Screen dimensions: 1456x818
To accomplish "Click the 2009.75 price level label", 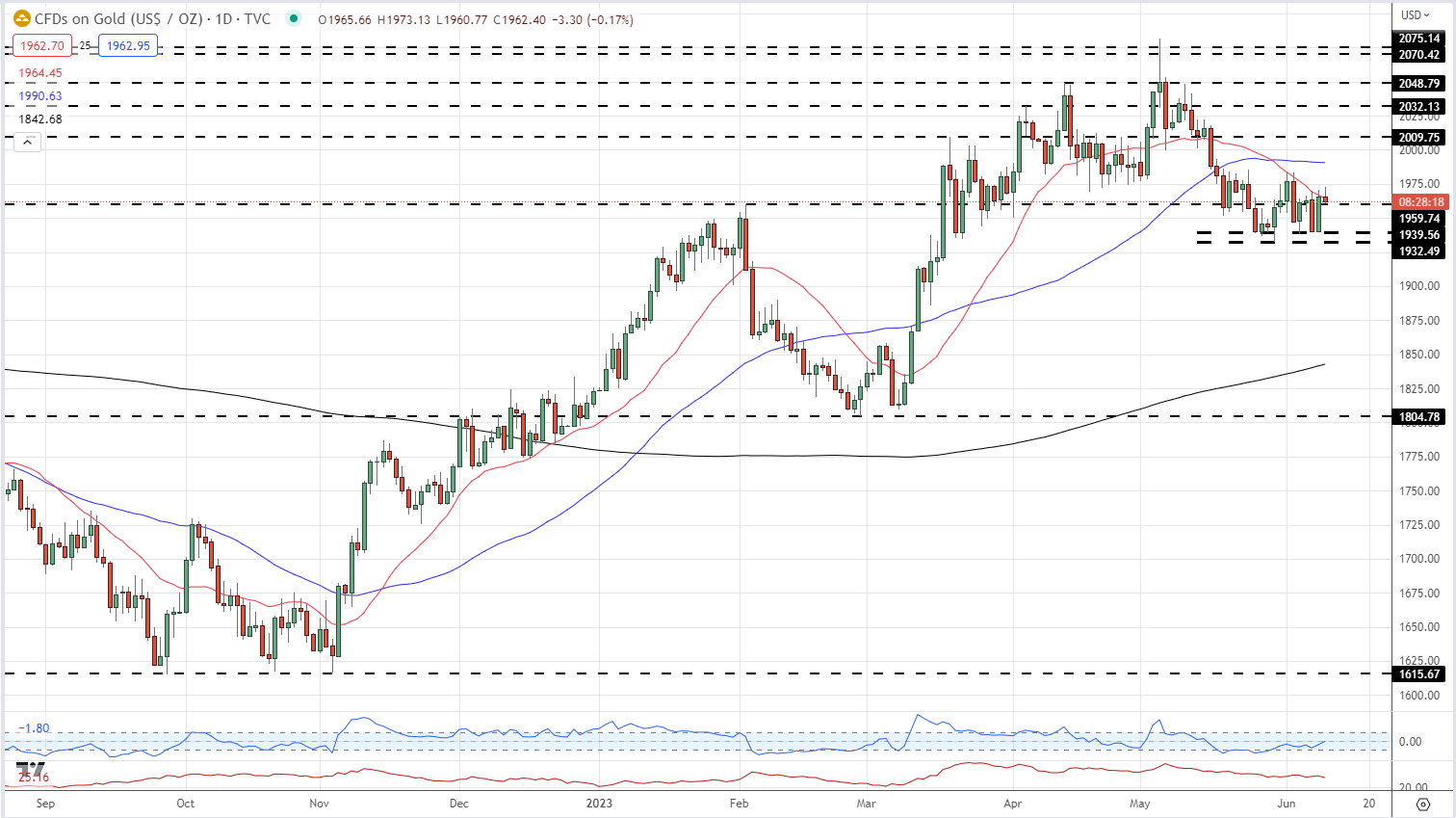I will pos(1419,138).
